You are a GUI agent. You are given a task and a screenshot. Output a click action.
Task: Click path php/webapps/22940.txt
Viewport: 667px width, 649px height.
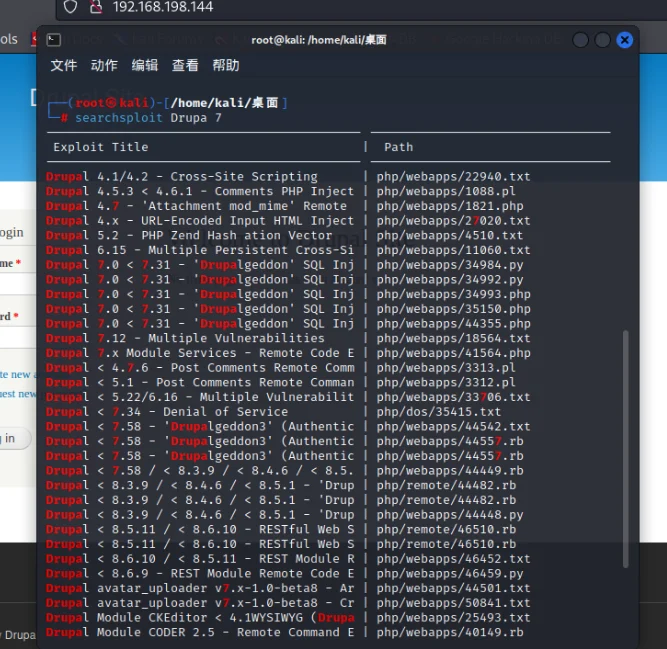(x=453, y=176)
